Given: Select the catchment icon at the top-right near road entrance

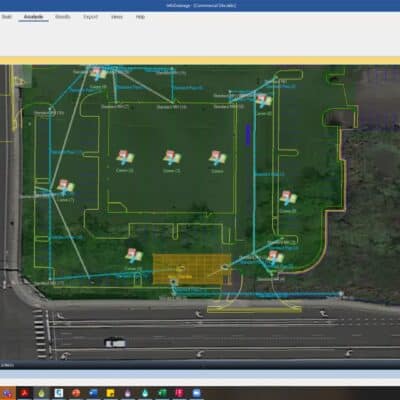Looking at the screenshot, I should [x=263, y=101].
